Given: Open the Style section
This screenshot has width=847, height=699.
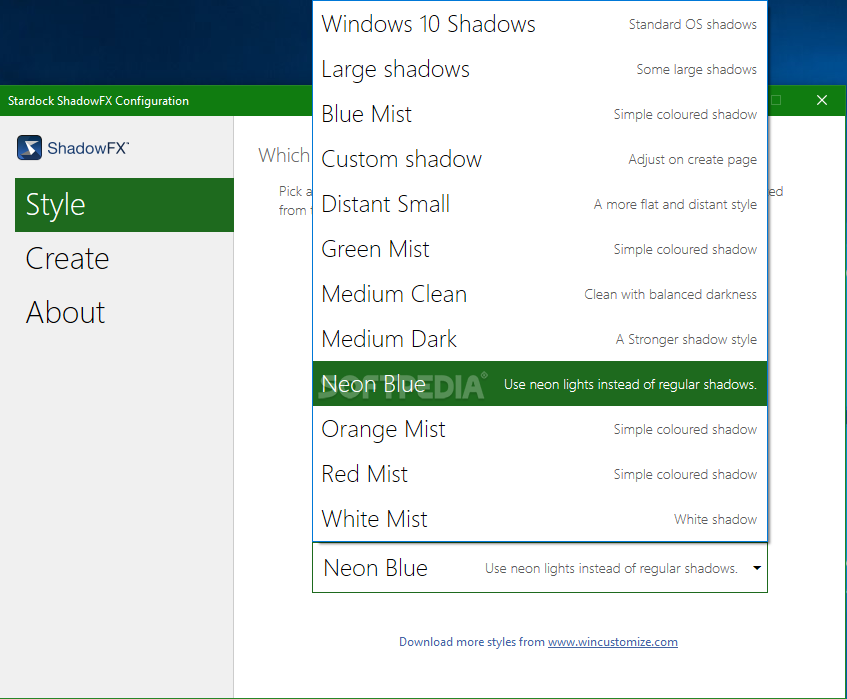Looking at the screenshot, I should [124, 205].
